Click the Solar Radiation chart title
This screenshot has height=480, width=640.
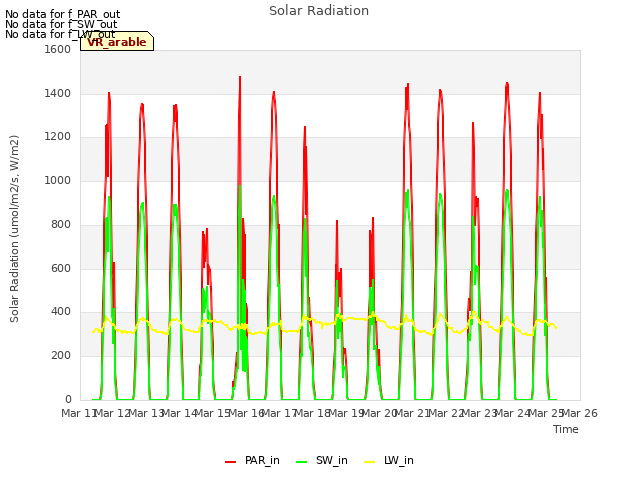pyautogui.click(x=319, y=11)
